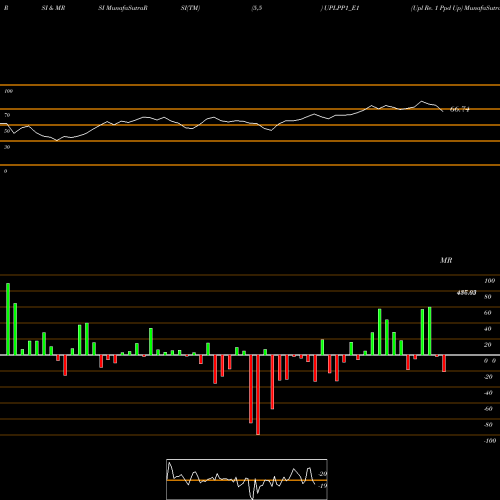
Task: Click the longest red MR bar reaching -100
Action: pos(258,395)
